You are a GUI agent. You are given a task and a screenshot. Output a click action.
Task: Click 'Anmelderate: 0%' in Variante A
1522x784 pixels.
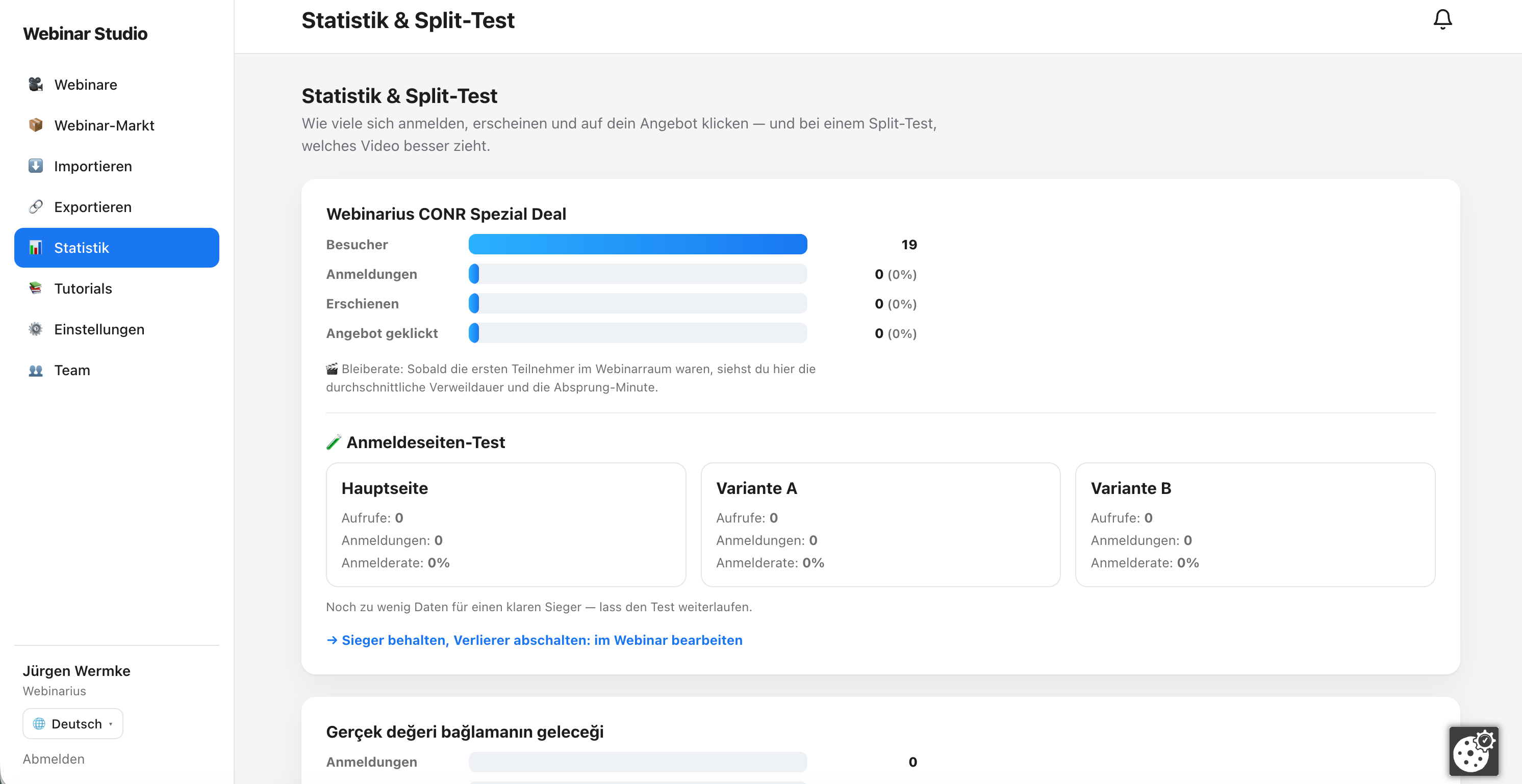tap(770, 563)
